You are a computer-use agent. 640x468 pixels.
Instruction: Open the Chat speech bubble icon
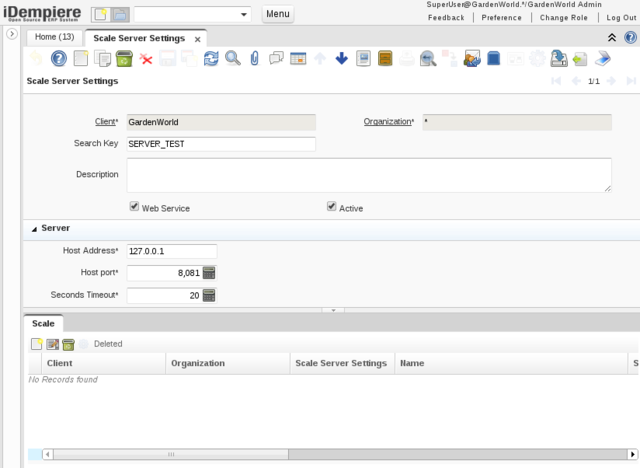(277, 59)
